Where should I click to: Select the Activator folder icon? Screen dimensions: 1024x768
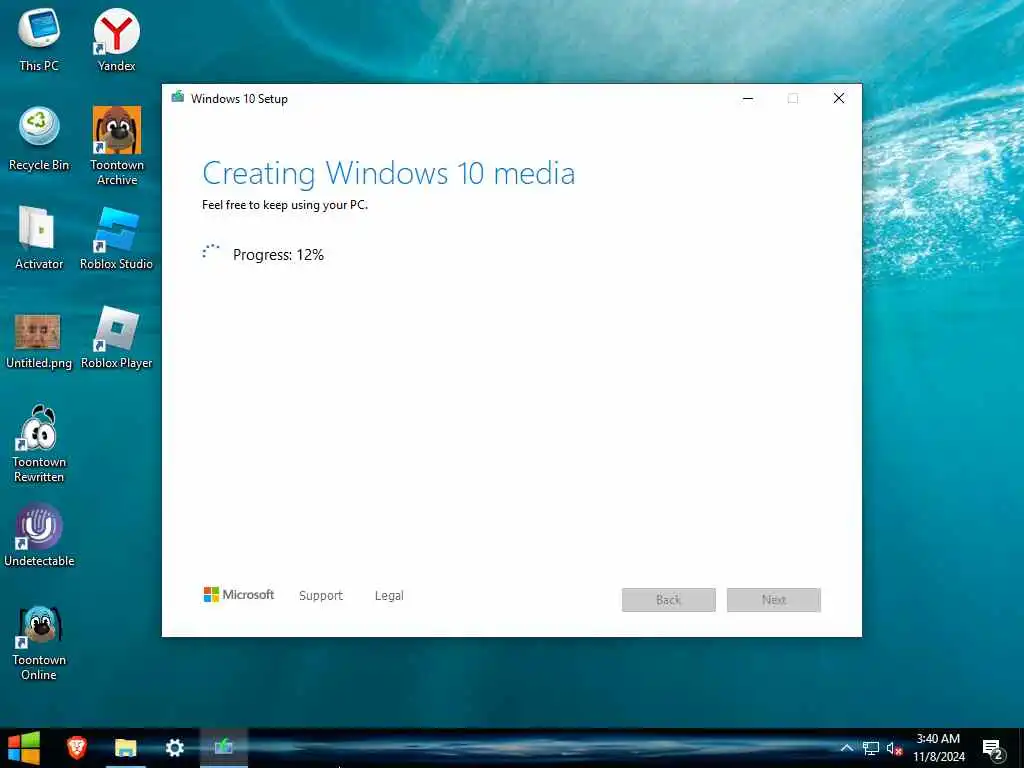(39, 237)
